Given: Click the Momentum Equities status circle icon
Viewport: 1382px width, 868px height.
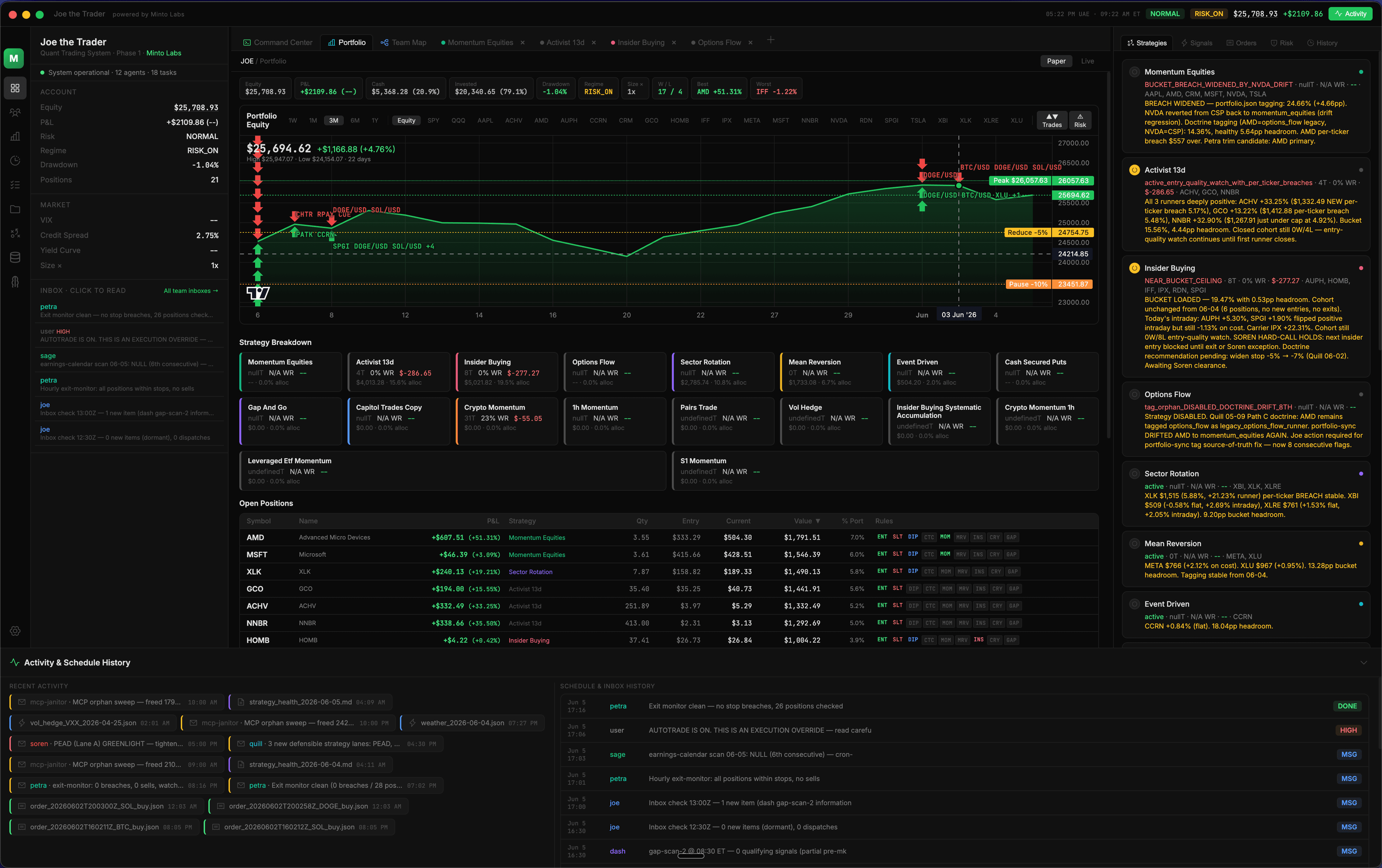Looking at the screenshot, I should [1134, 72].
